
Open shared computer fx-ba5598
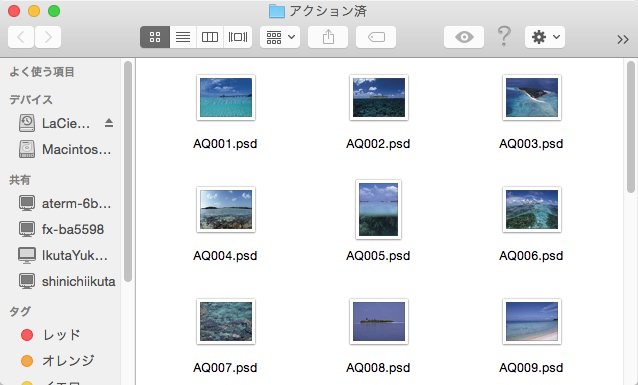pos(61,229)
